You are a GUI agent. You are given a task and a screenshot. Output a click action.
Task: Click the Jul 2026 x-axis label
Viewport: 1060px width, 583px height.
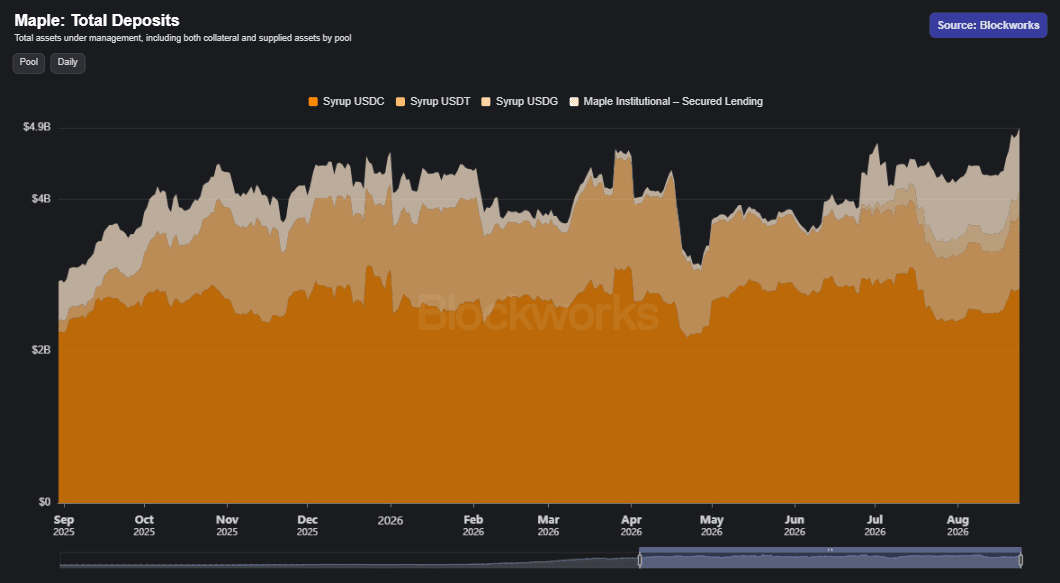[x=875, y=526]
